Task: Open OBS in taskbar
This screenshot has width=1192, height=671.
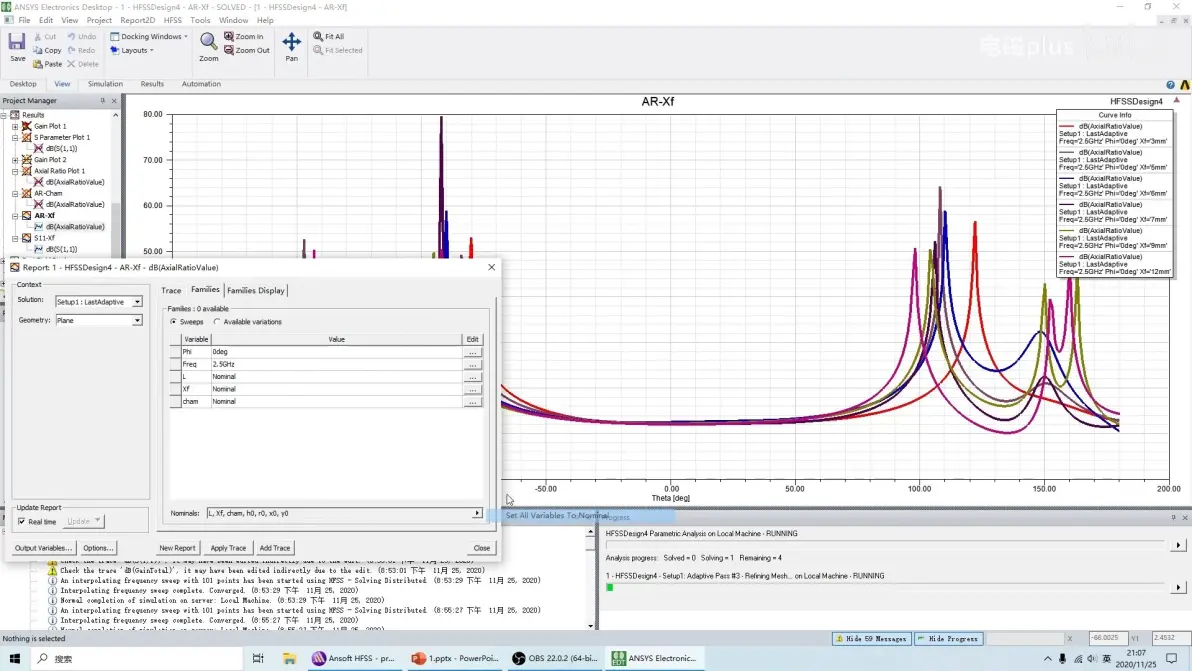Action: pyautogui.click(x=555, y=658)
